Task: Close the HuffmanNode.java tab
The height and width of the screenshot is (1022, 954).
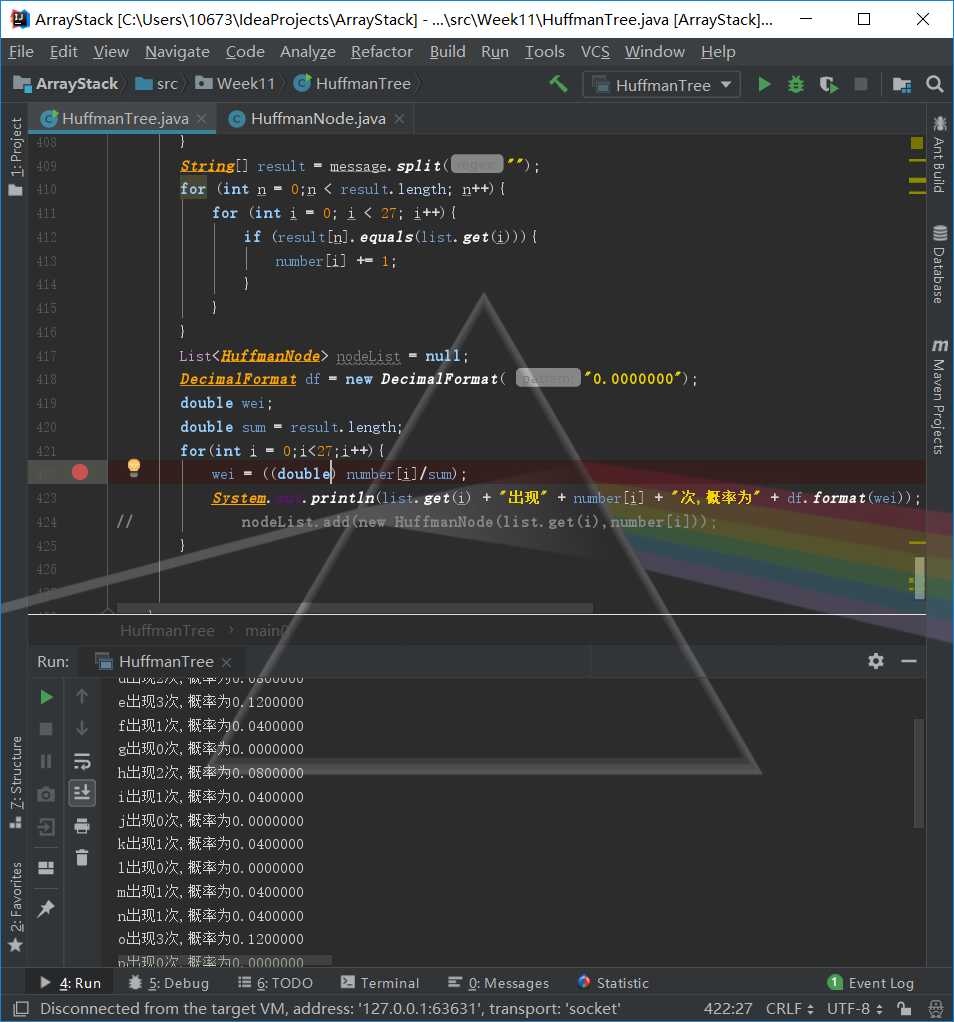Action: [x=399, y=119]
